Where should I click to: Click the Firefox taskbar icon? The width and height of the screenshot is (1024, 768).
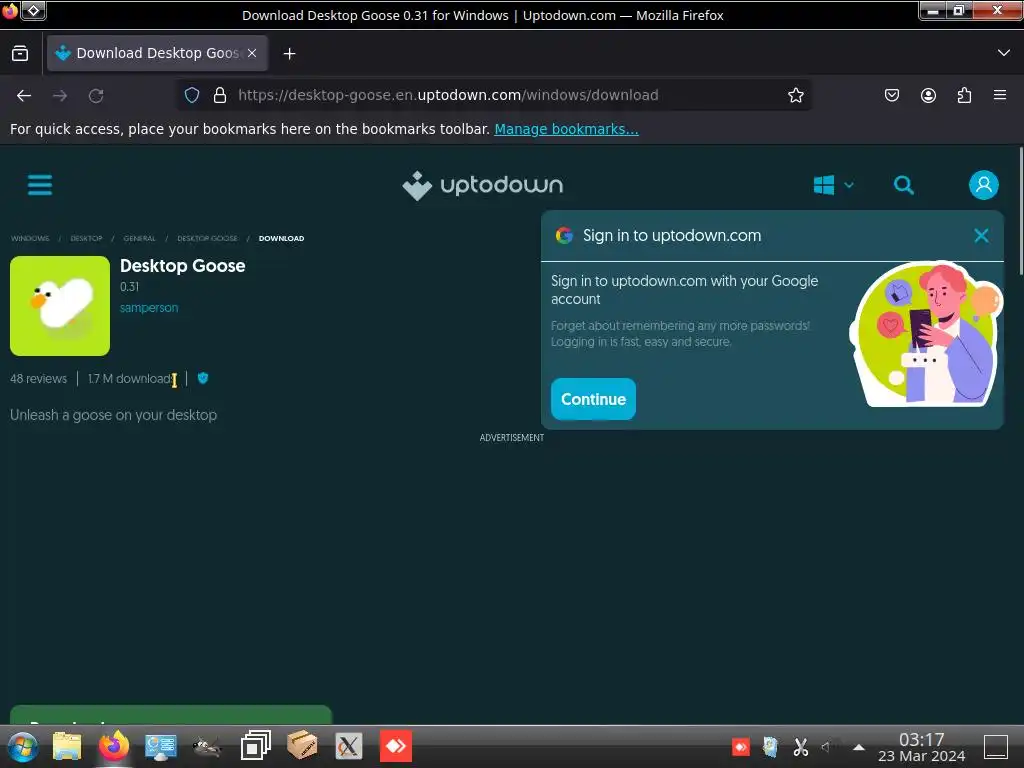114,746
